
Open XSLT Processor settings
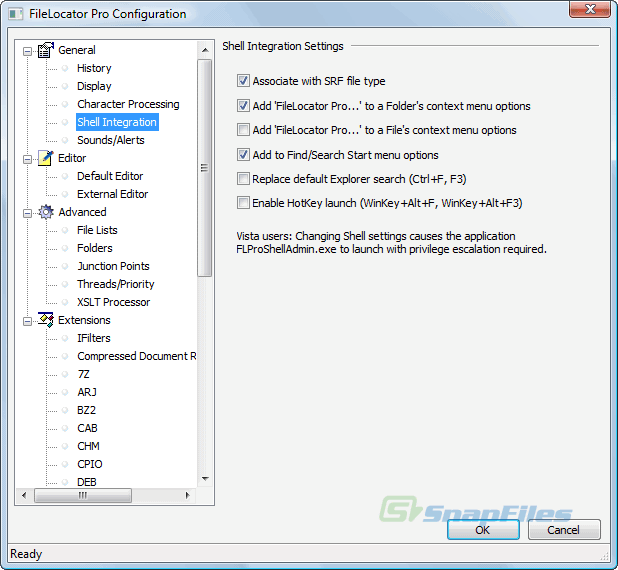point(114,302)
